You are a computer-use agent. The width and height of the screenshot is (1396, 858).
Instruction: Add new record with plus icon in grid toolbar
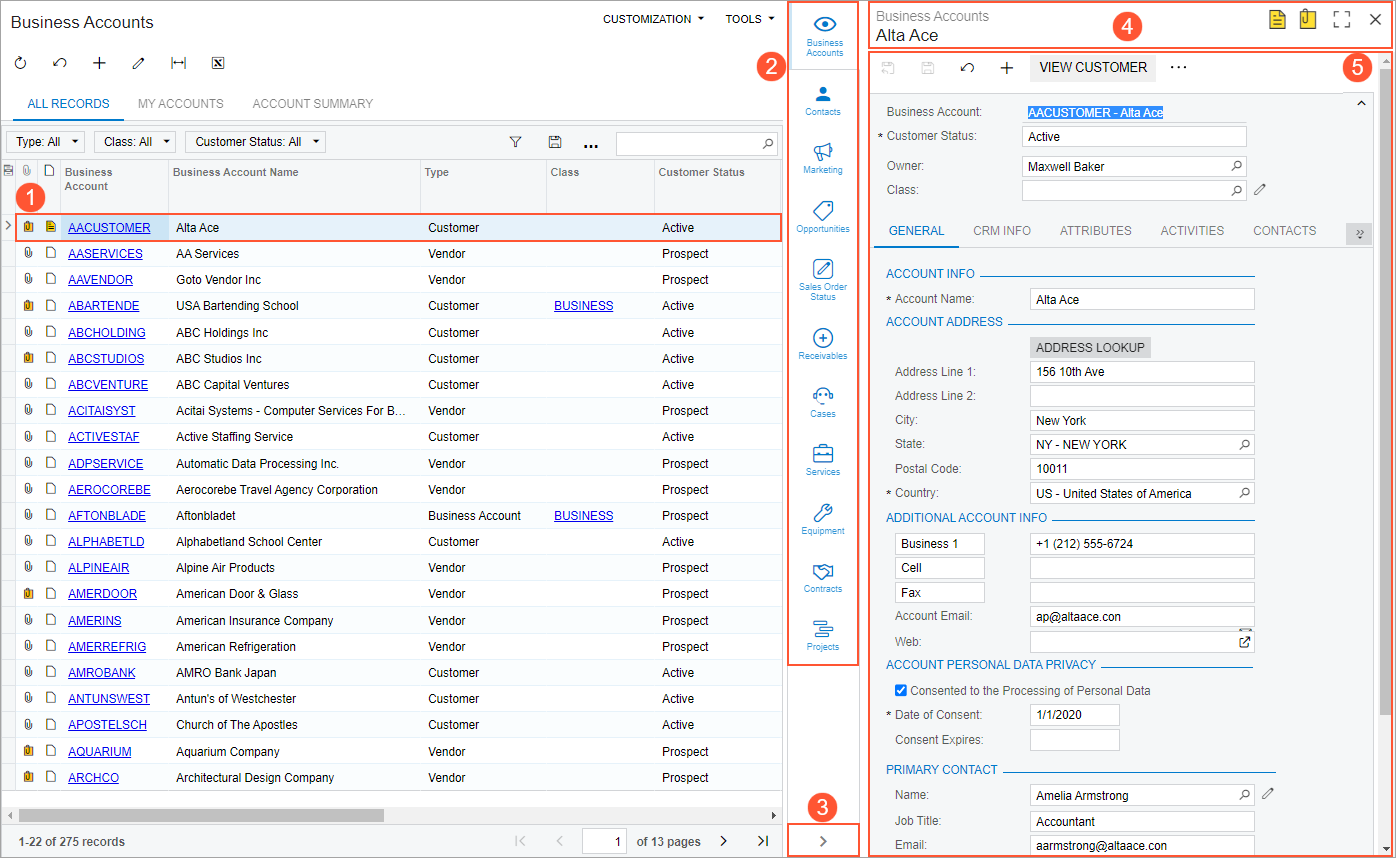pos(99,63)
